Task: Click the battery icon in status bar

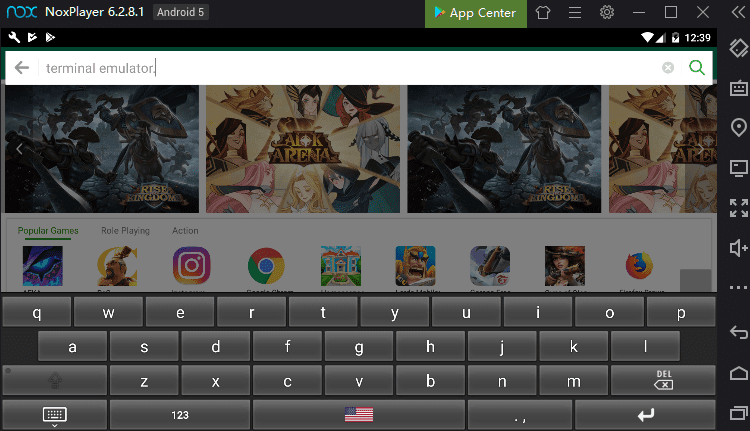Action: click(675, 37)
